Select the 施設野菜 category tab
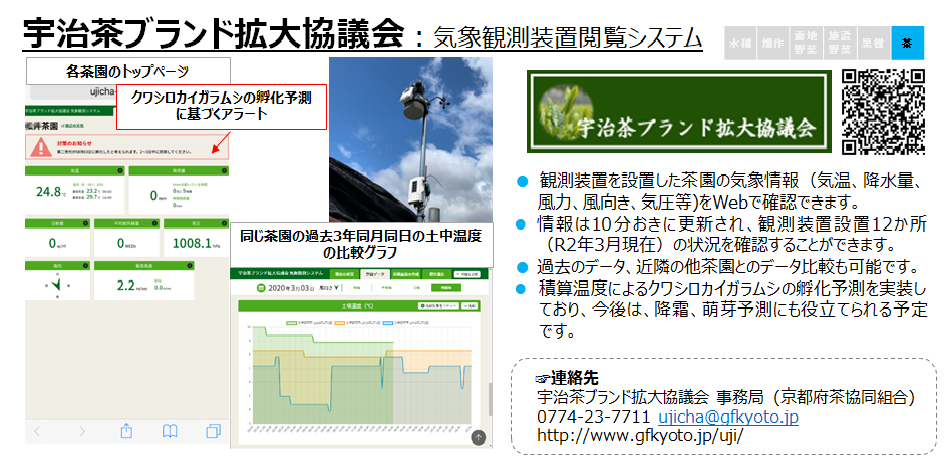 coord(840,42)
